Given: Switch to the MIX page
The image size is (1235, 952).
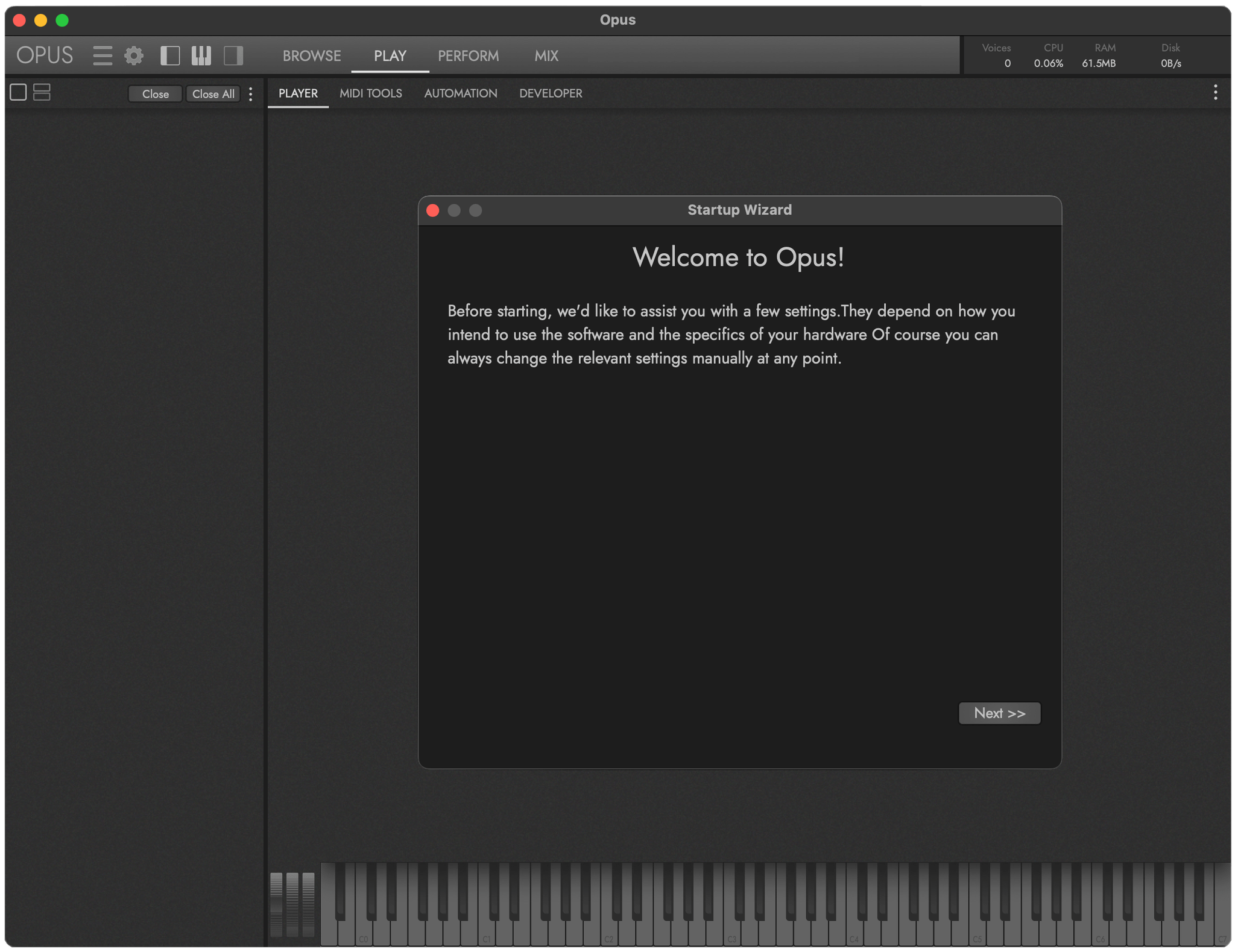Looking at the screenshot, I should point(546,55).
